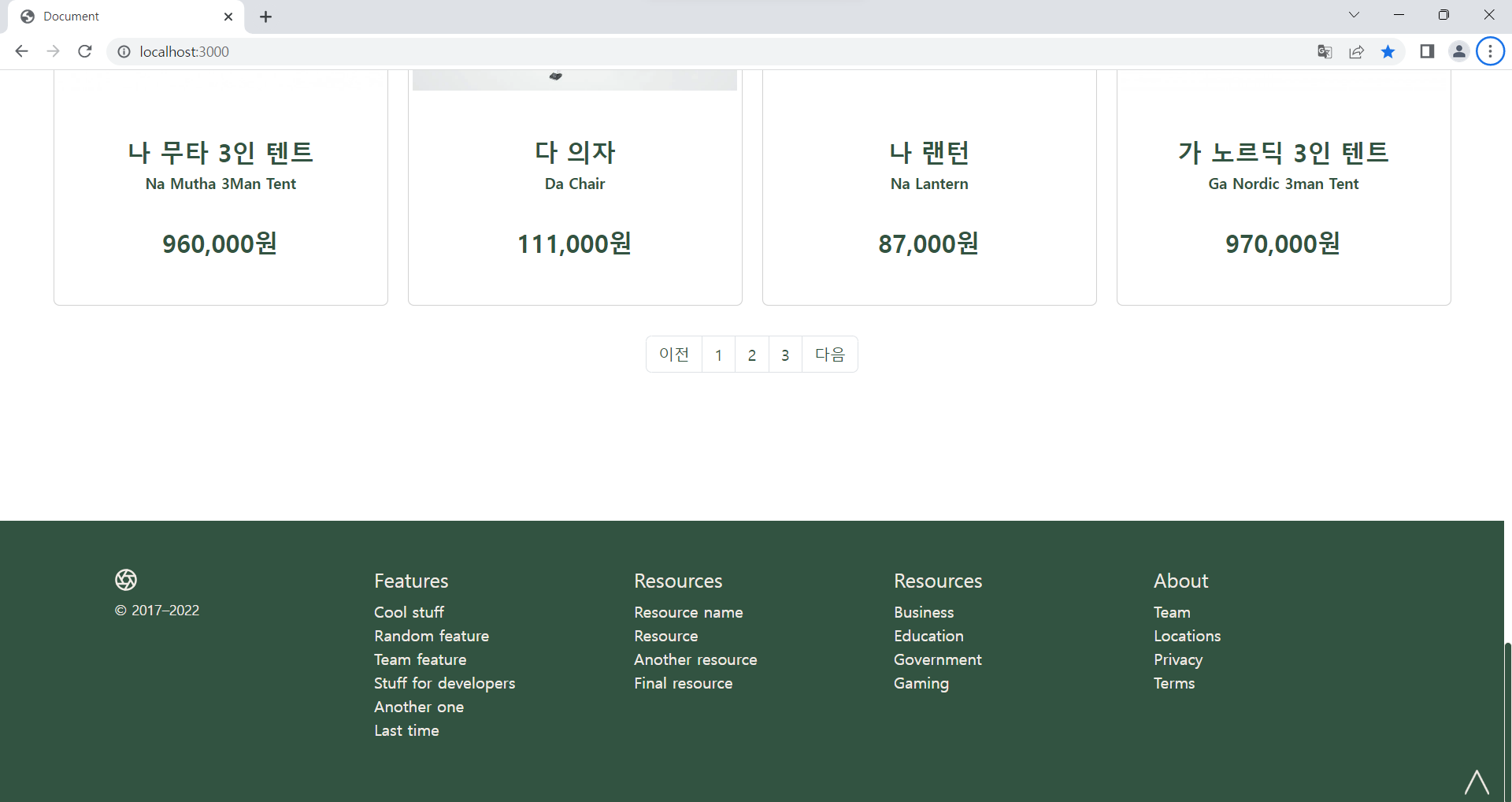Open the Education footer link
The image size is (1512, 802).
(928, 636)
